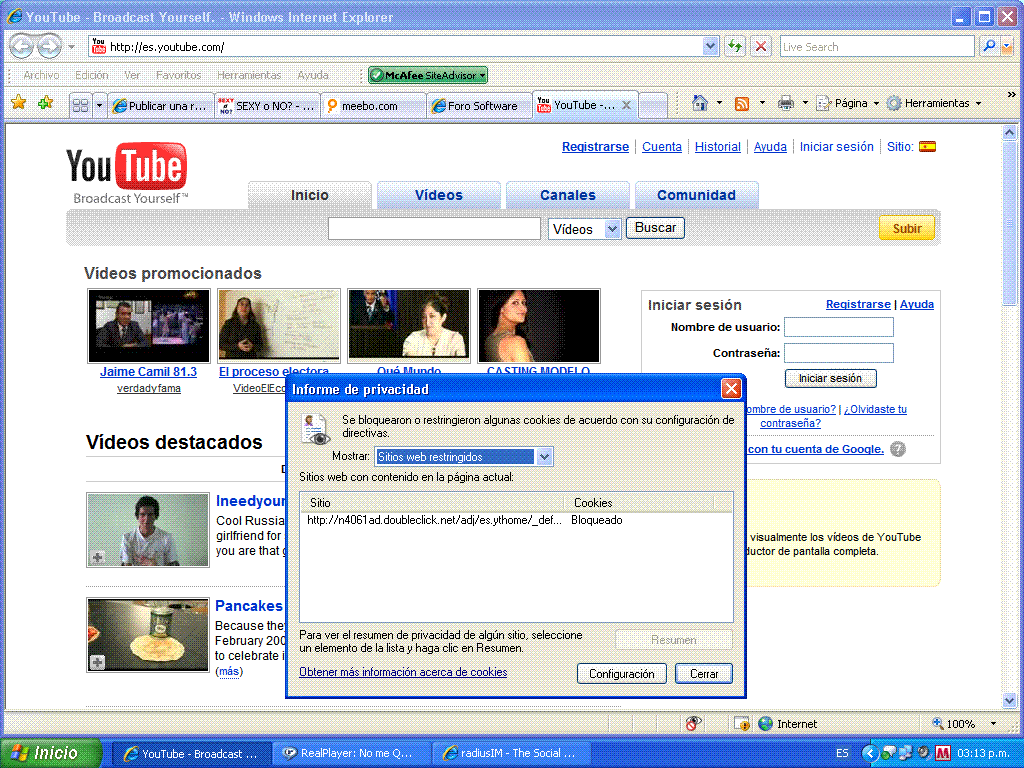Click the McAfee tray icon
Screen dimensions: 1024x768
[942, 753]
